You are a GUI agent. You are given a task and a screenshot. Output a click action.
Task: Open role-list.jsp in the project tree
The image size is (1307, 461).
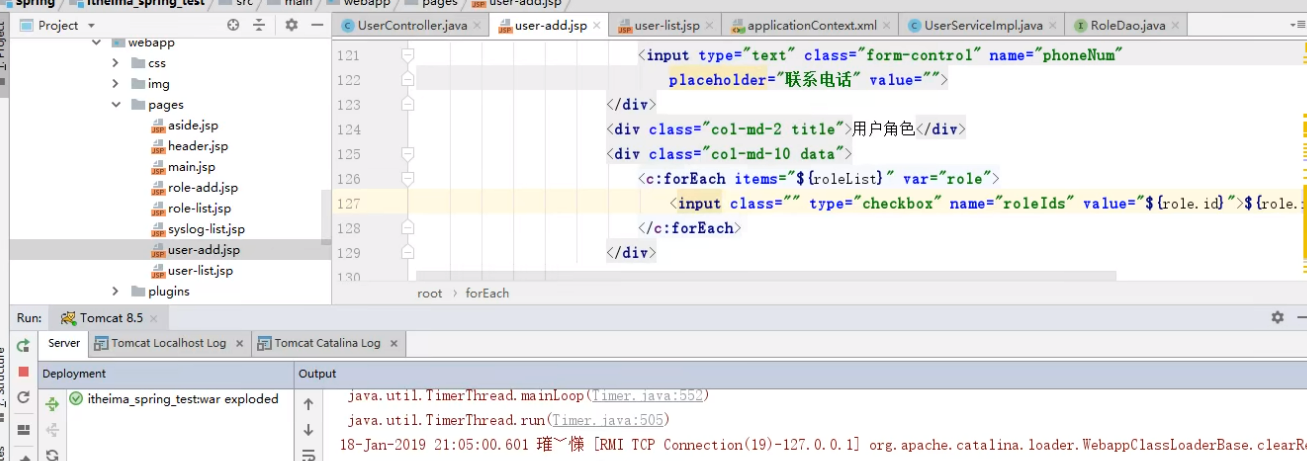(199, 209)
